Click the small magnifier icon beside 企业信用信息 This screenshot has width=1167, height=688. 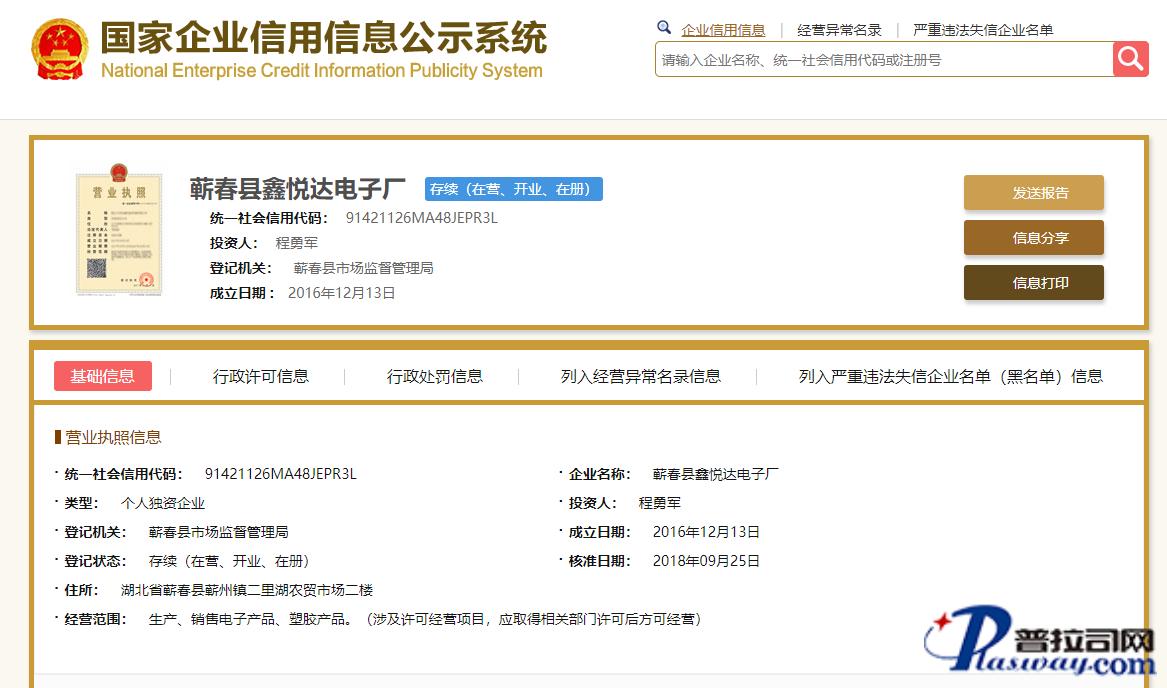(x=664, y=28)
